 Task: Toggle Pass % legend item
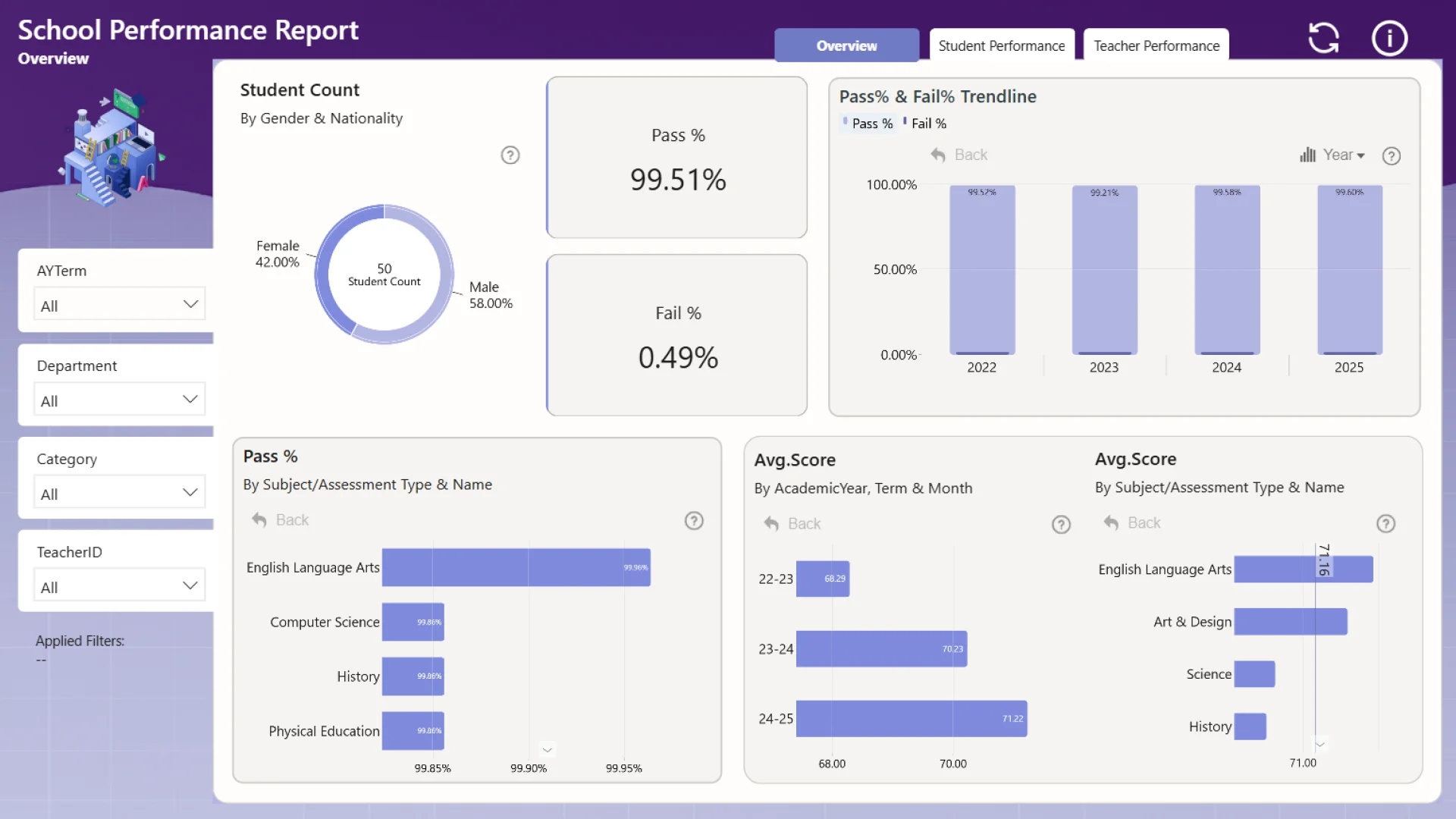click(871, 124)
